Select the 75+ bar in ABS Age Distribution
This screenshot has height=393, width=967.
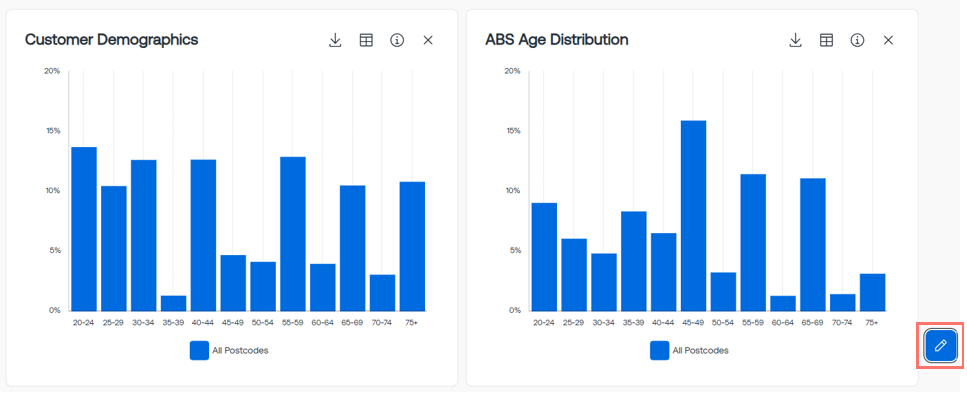(x=873, y=292)
